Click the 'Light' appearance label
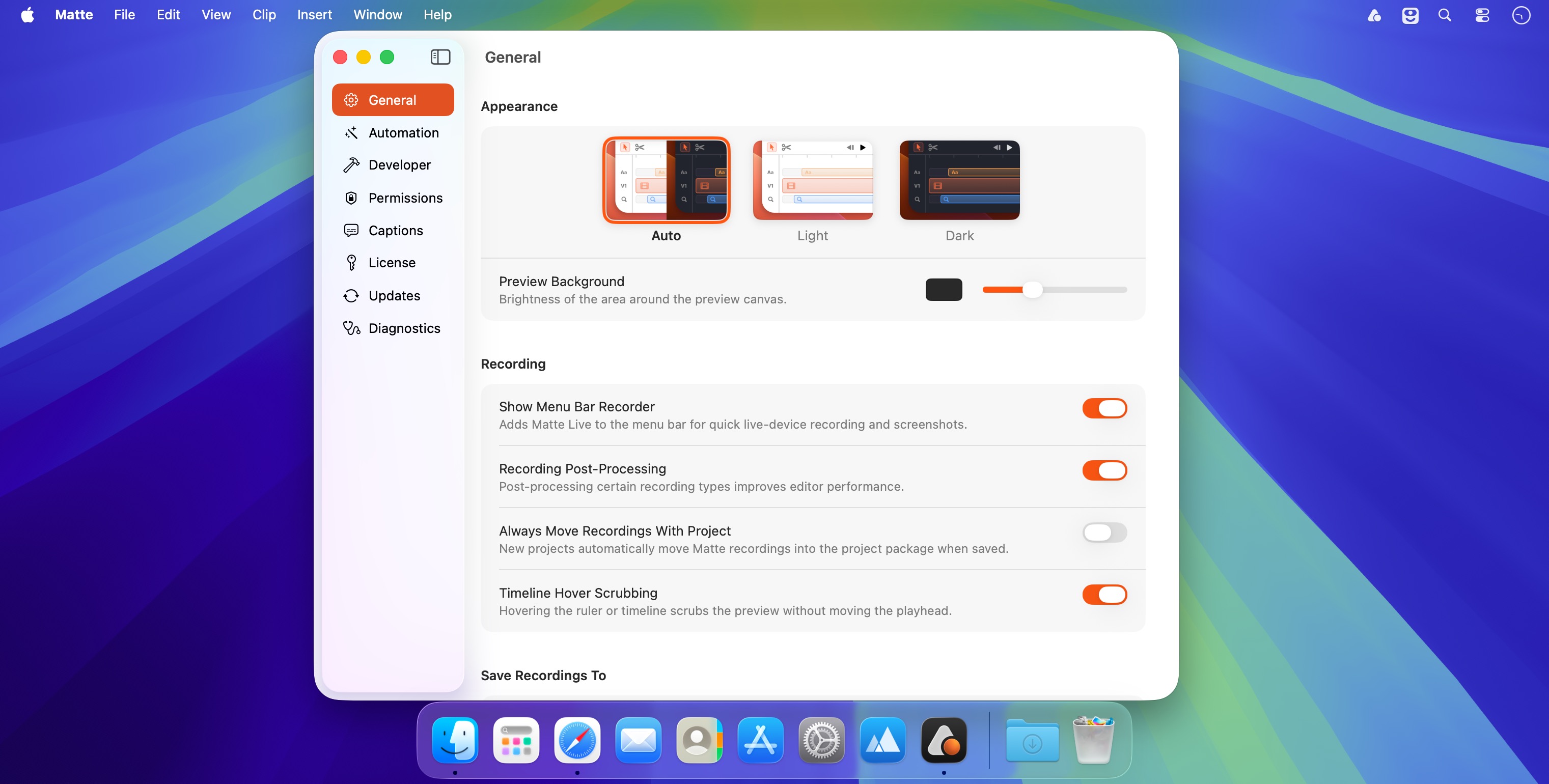Viewport: 1549px width, 784px height. click(812, 236)
